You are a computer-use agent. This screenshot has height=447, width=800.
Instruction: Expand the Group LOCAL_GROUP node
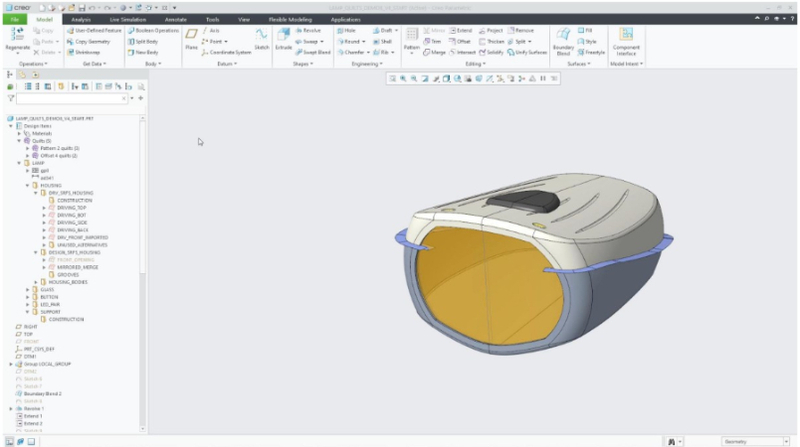[10, 365]
